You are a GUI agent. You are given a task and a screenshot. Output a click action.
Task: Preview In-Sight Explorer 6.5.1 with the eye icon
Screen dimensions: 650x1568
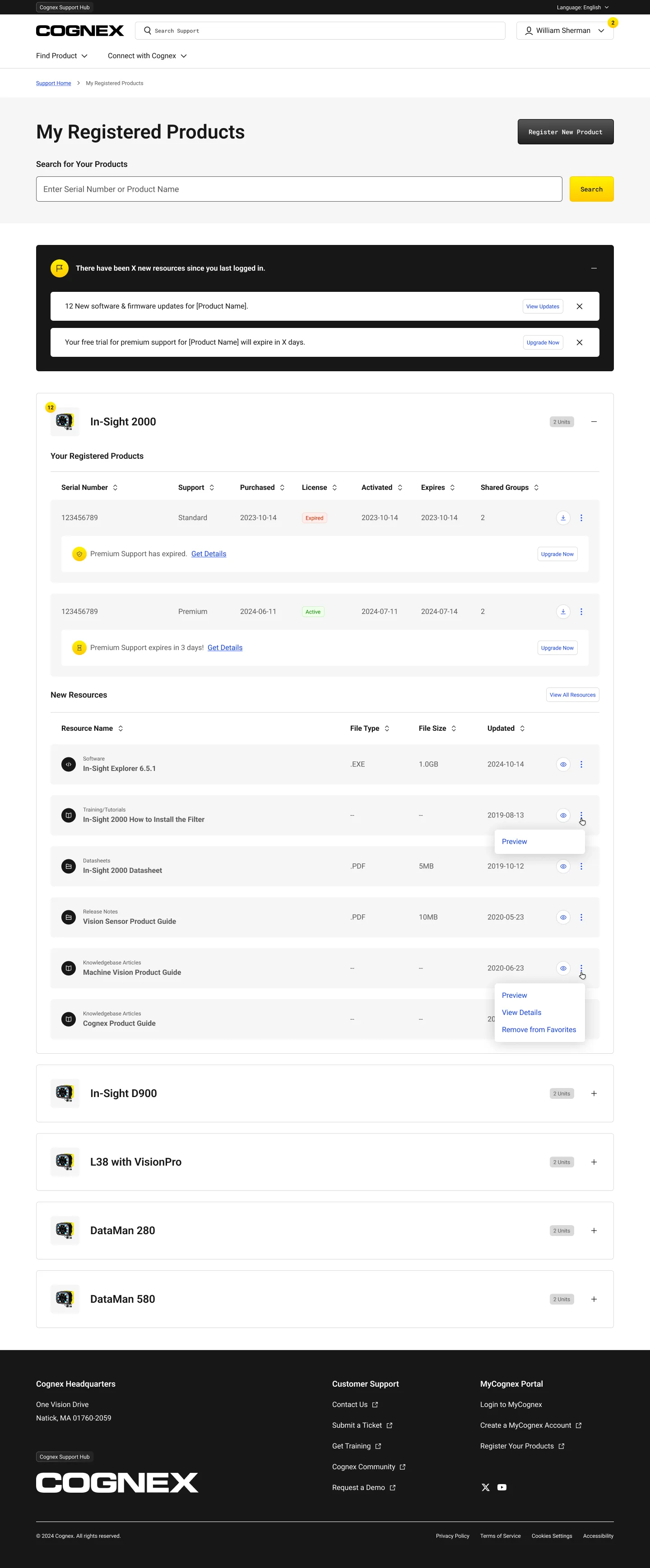(563, 765)
